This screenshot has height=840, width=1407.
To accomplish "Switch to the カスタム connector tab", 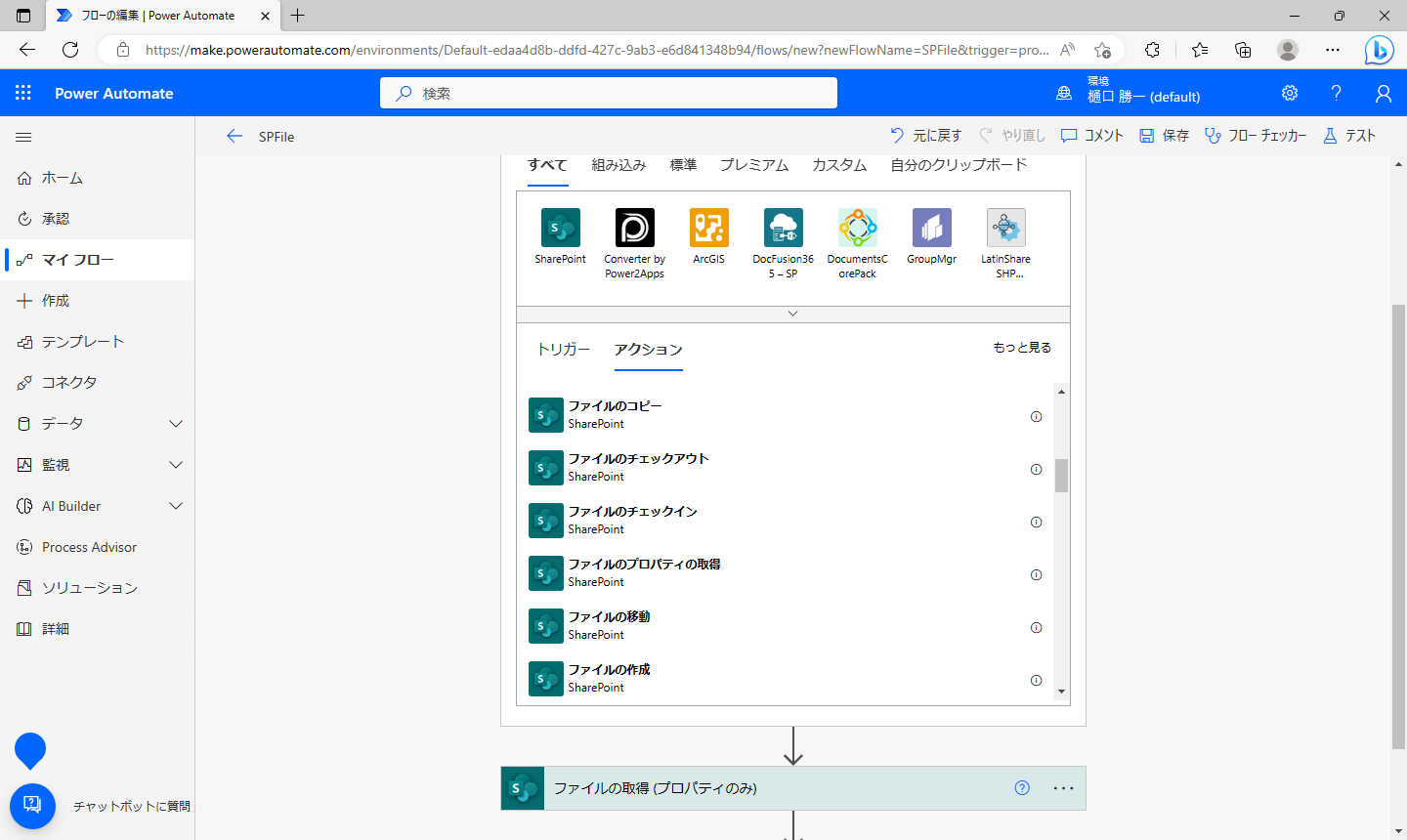I will click(839, 165).
